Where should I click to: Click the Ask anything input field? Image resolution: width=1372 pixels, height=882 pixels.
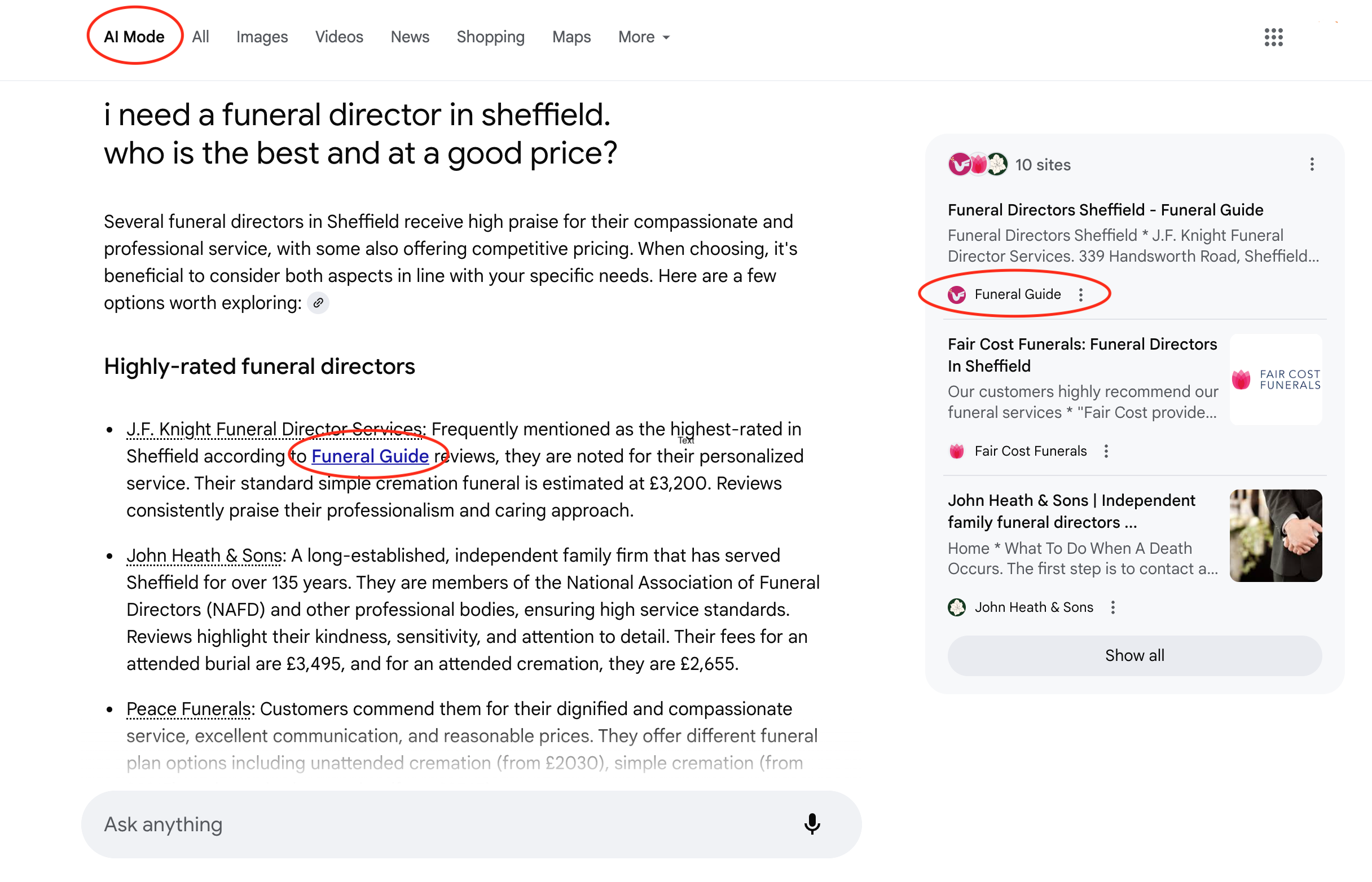tap(436, 823)
